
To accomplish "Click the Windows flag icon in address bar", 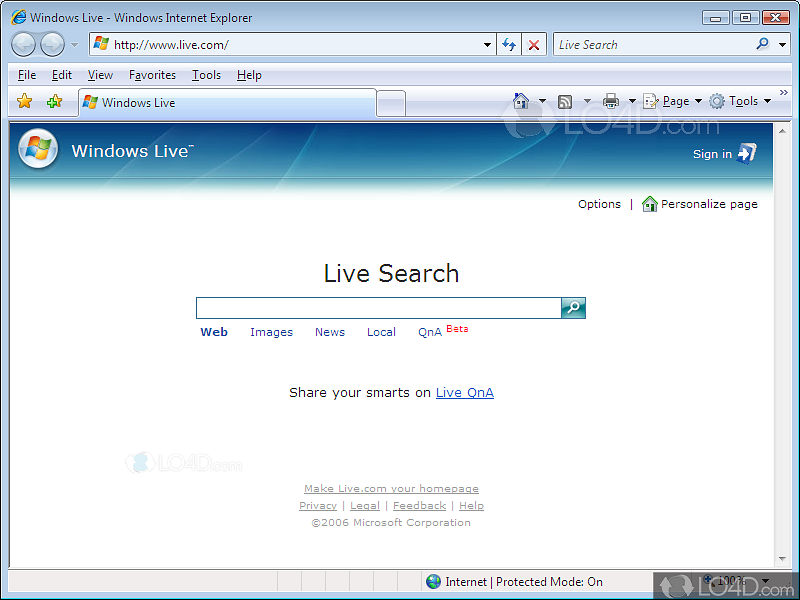I will click(101, 43).
